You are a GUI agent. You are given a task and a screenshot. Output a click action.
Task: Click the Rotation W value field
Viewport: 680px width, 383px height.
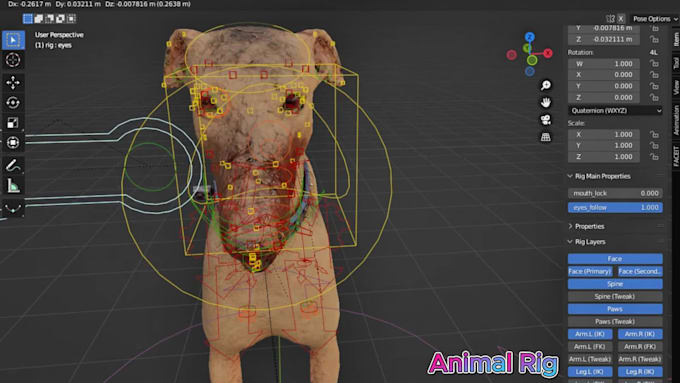pos(604,64)
